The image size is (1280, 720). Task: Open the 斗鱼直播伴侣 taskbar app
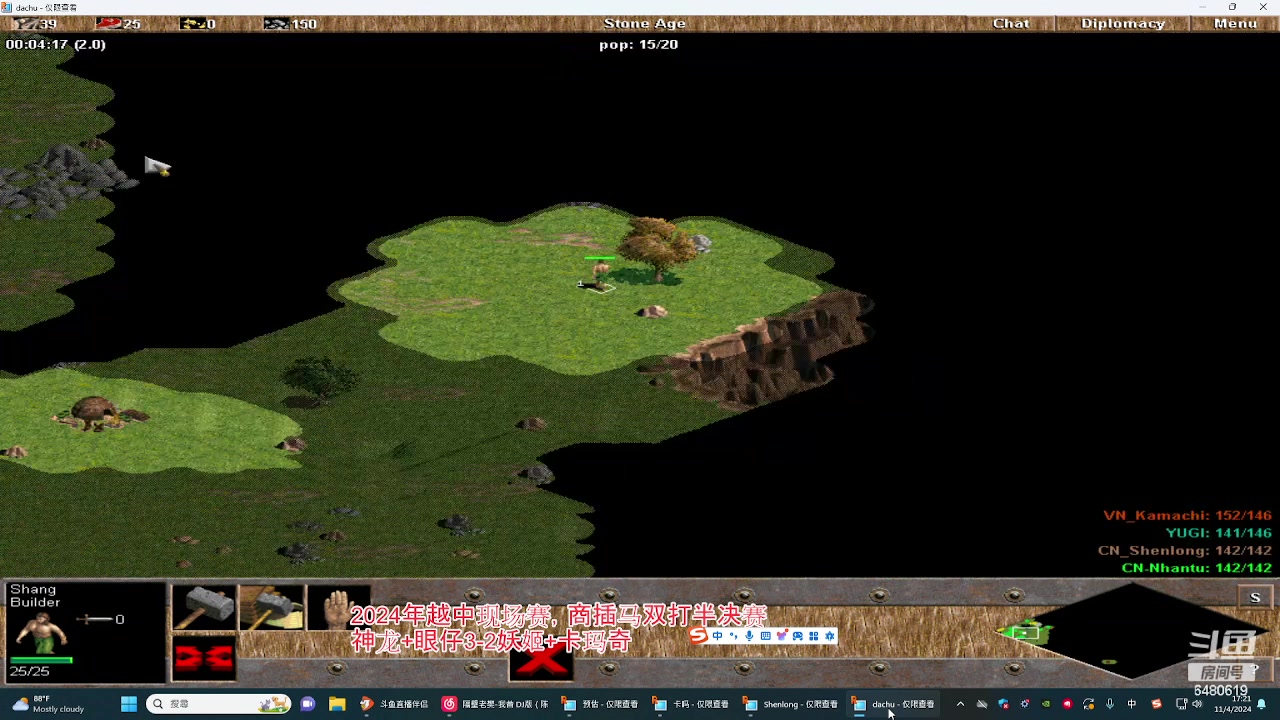394,704
